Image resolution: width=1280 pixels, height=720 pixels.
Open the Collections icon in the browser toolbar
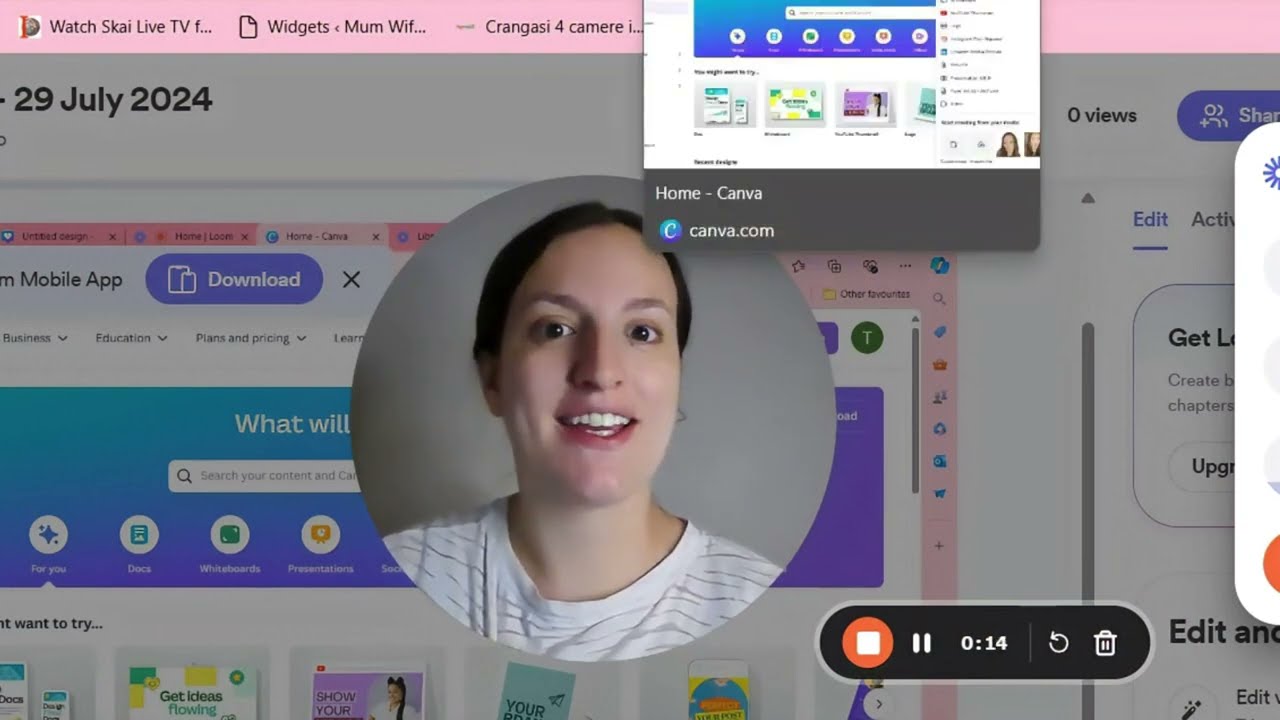click(x=834, y=266)
